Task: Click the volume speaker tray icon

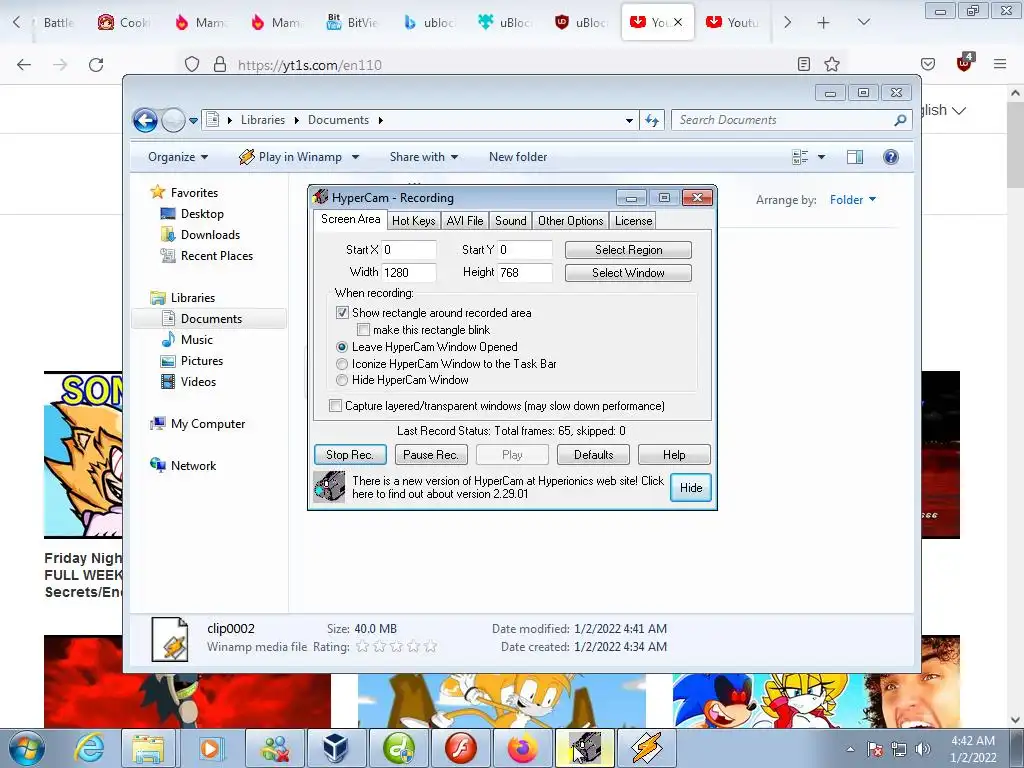Action: (923, 749)
